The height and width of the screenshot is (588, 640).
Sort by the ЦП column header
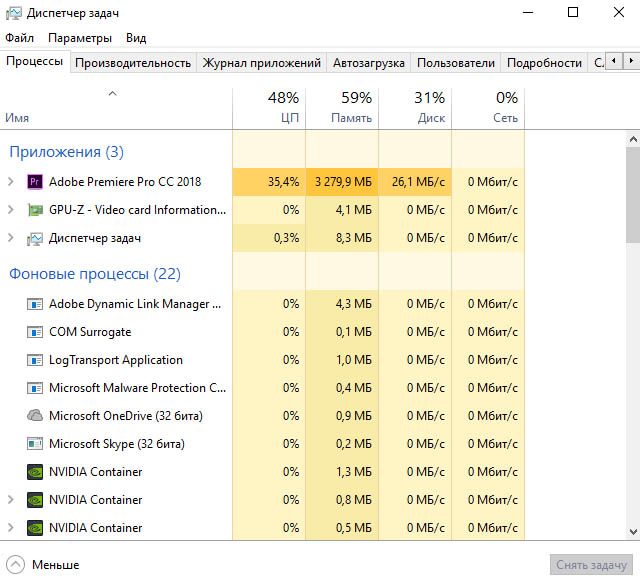(269, 109)
